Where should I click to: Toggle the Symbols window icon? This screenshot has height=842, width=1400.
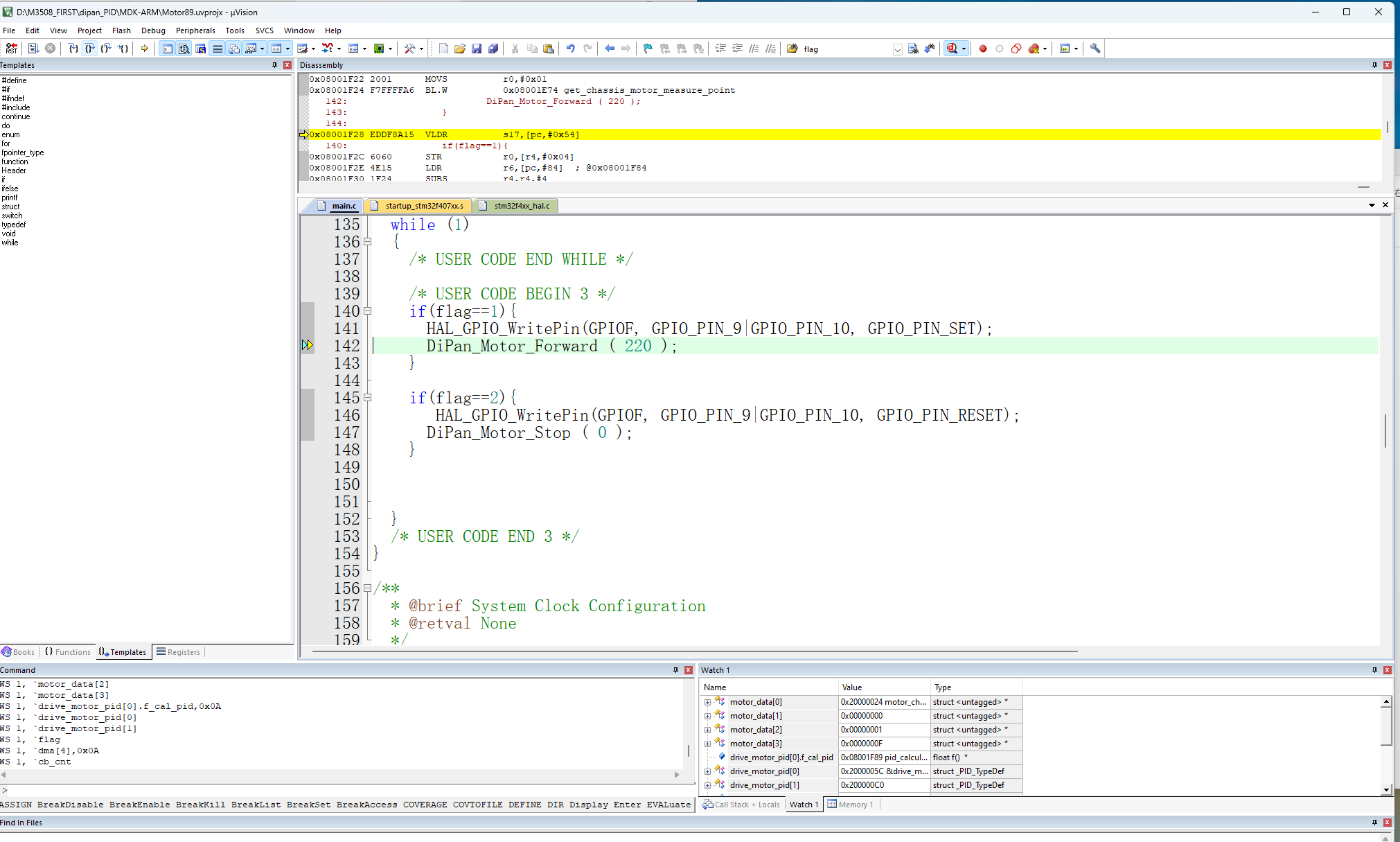click(200, 49)
